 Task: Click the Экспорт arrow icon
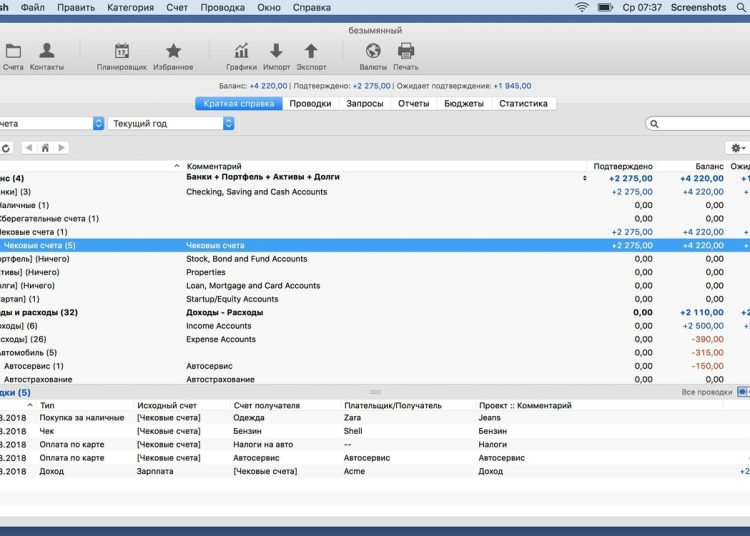pyautogui.click(x=311, y=51)
